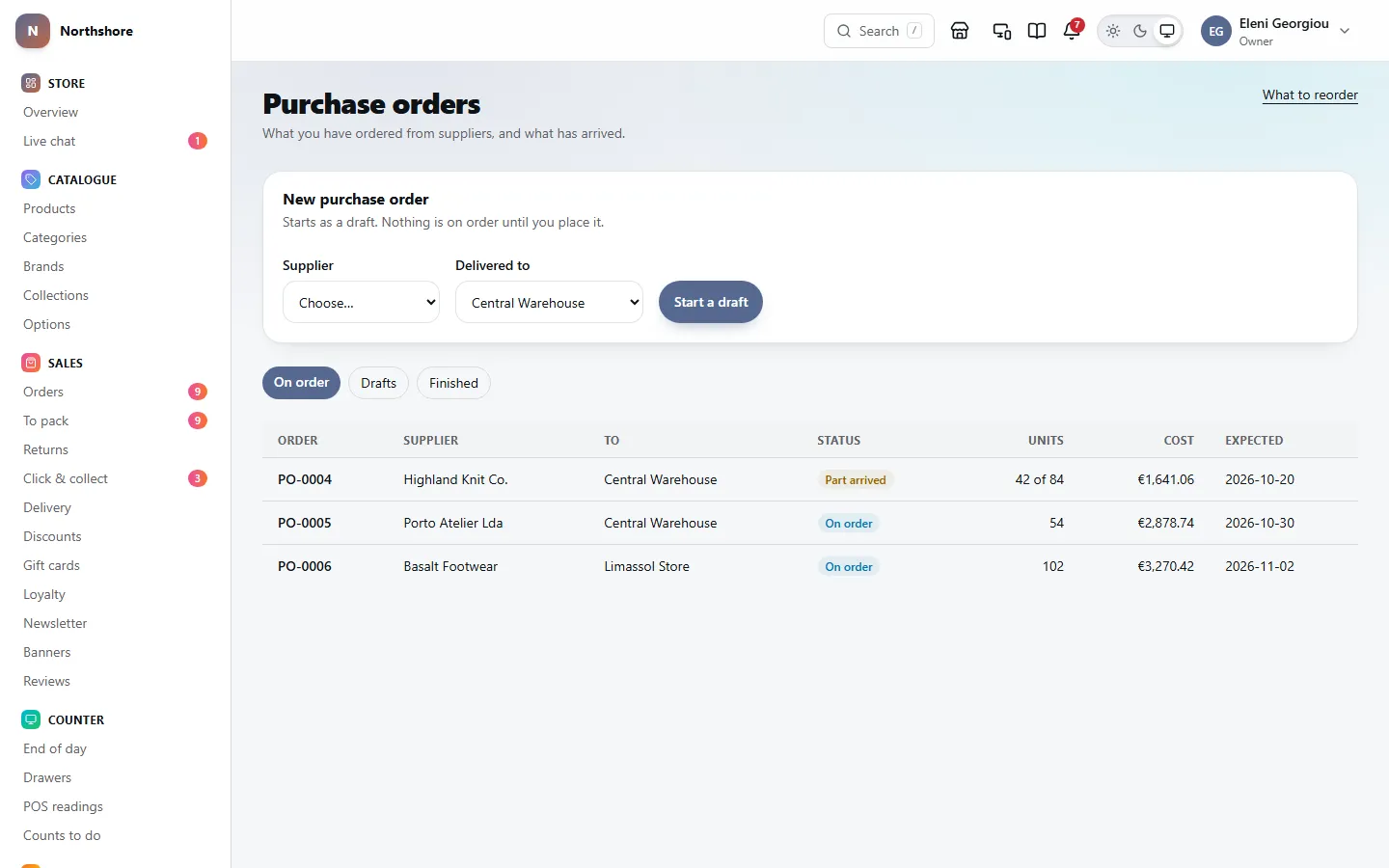The height and width of the screenshot is (868, 1389).
Task: Open Counts to do in the sidebar
Action: click(x=62, y=835)
